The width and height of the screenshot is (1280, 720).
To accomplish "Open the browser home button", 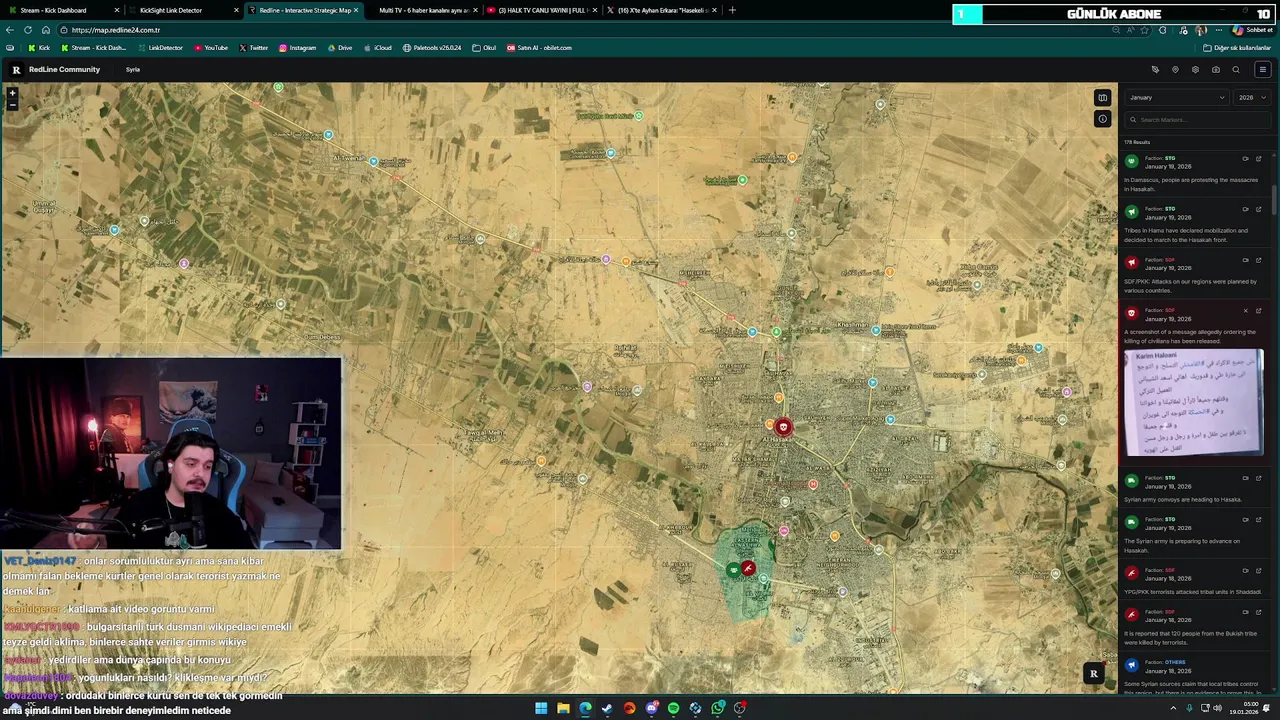I will click(x=45, y=30).
